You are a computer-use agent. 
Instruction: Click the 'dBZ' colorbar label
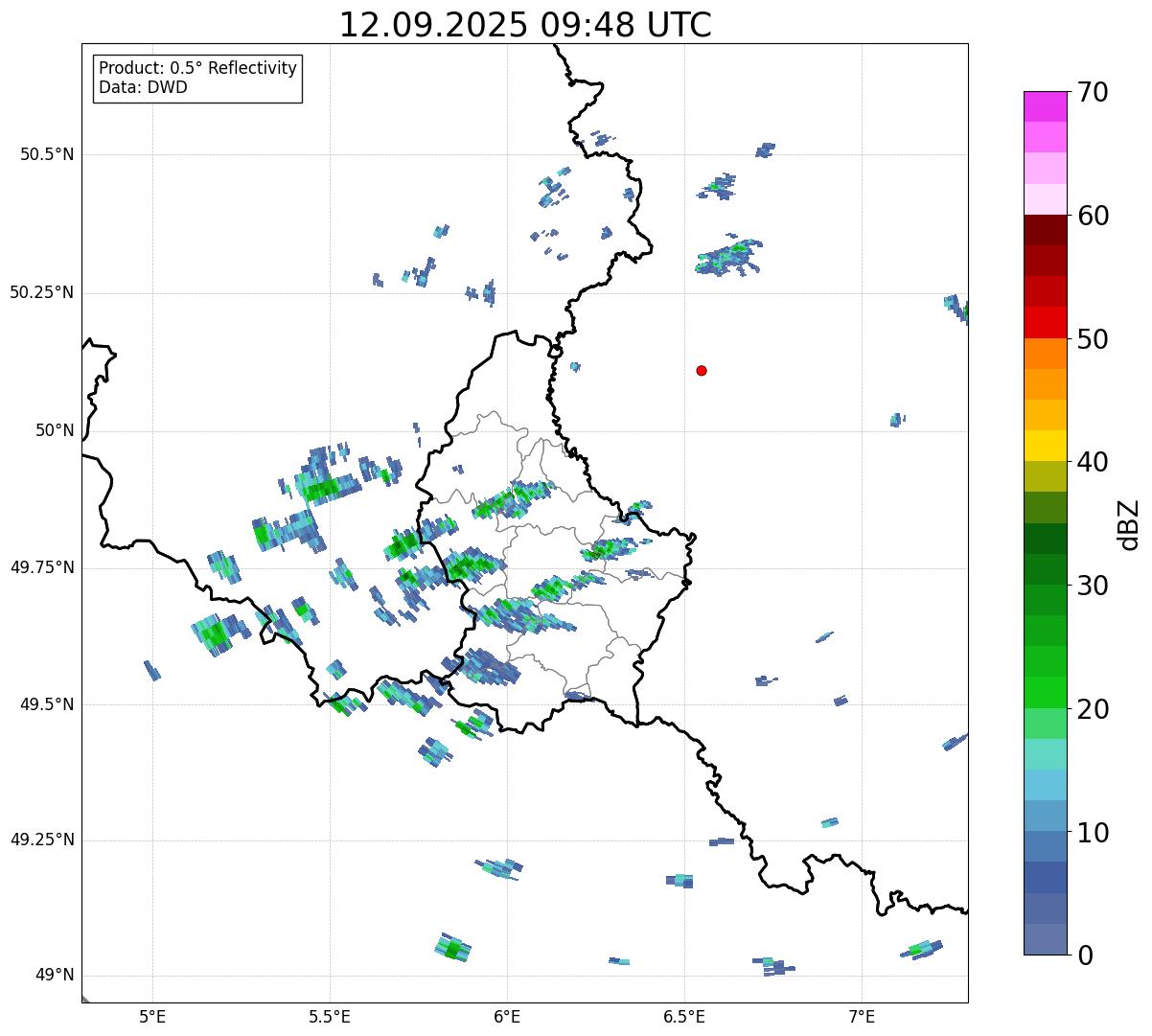tap(1129, 524)
